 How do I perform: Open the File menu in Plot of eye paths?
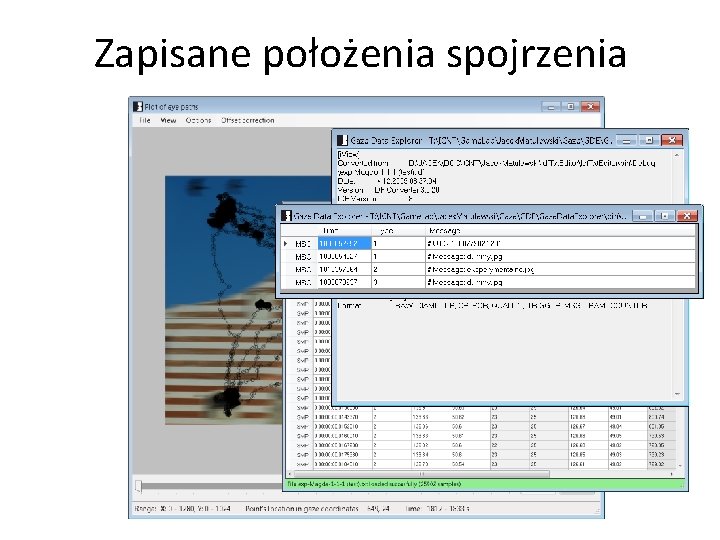(145, 120)
